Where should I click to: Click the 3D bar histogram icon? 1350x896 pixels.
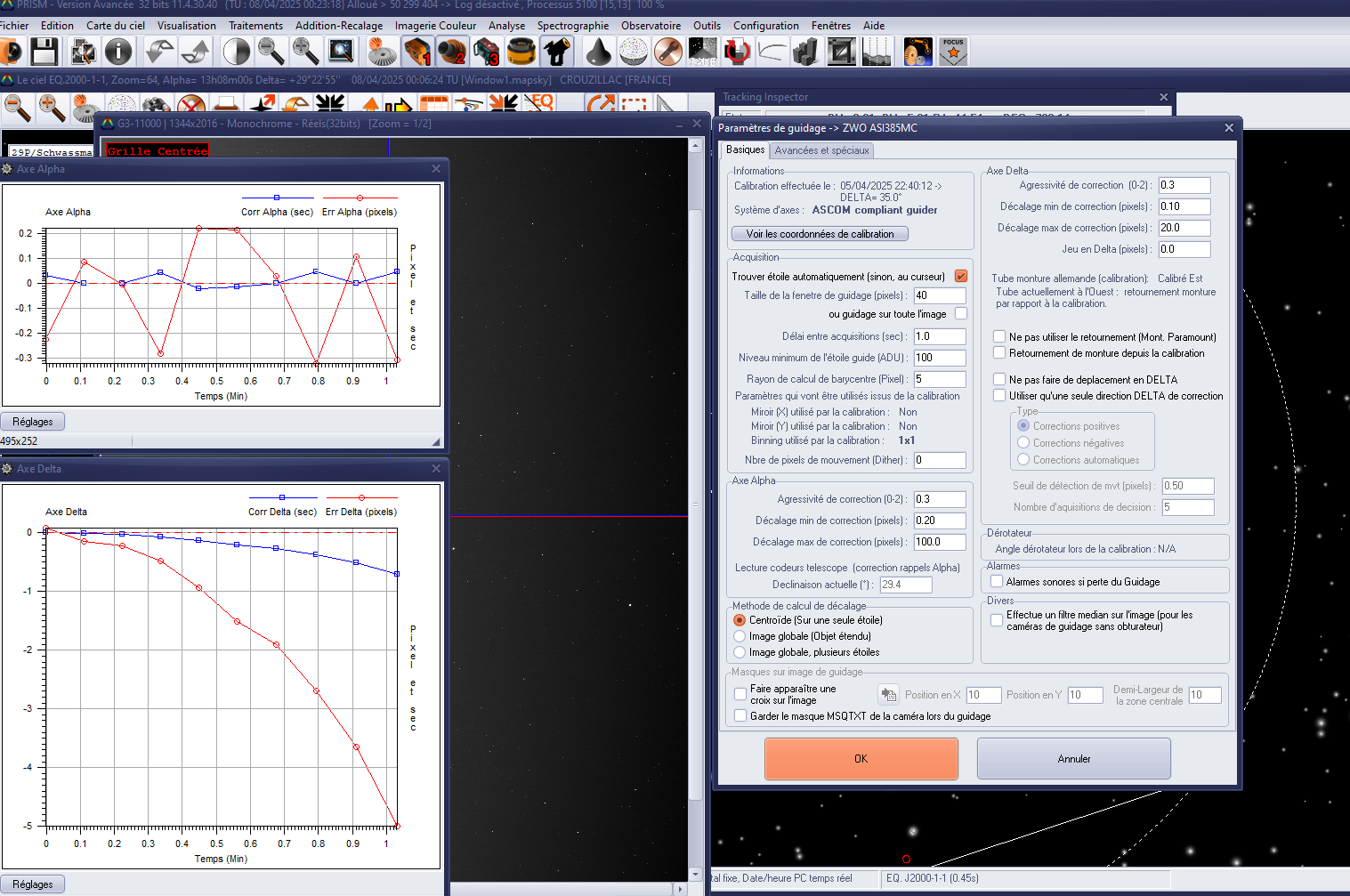click(805, 52)
